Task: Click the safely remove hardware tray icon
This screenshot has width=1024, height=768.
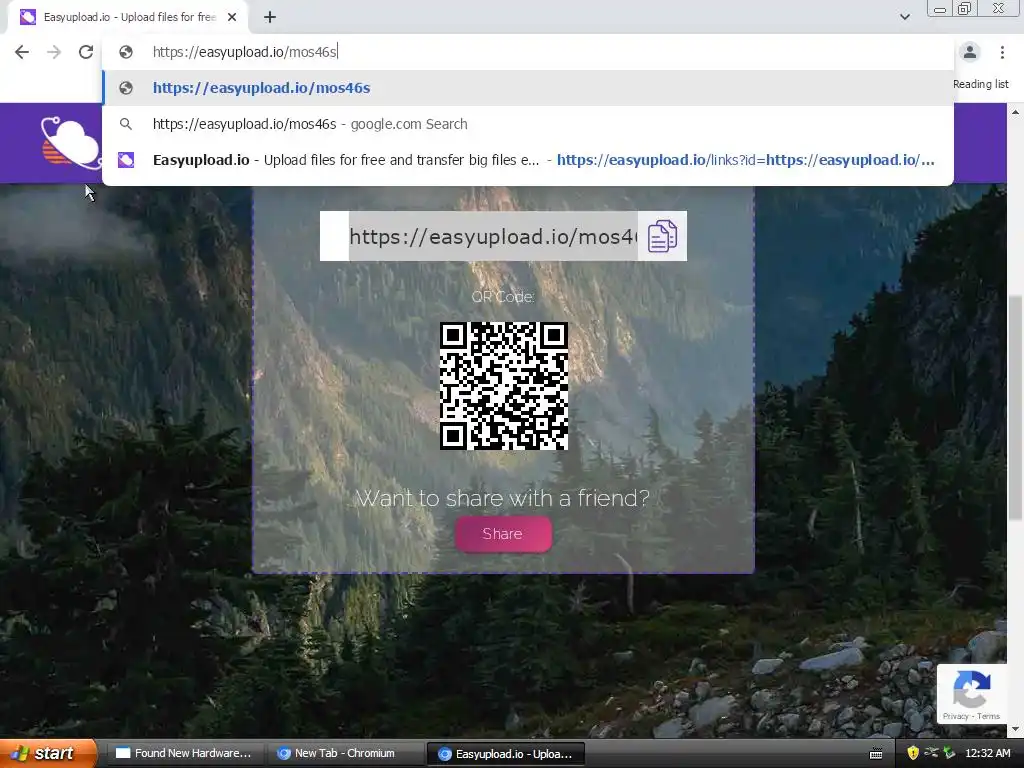Action: click(949, 753)
